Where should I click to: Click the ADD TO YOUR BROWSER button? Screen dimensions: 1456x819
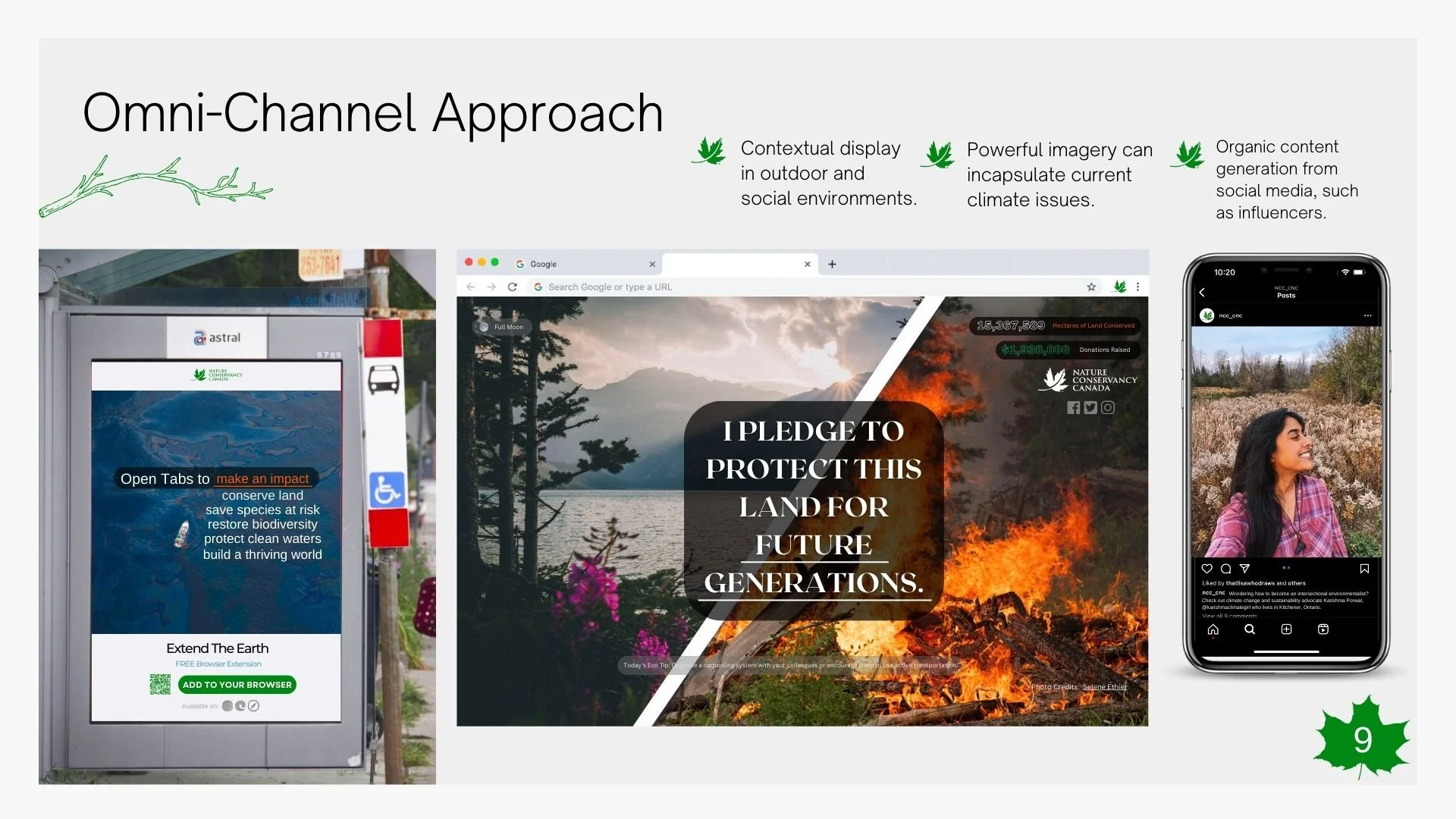pyautogui.click(x=237, y=685)
